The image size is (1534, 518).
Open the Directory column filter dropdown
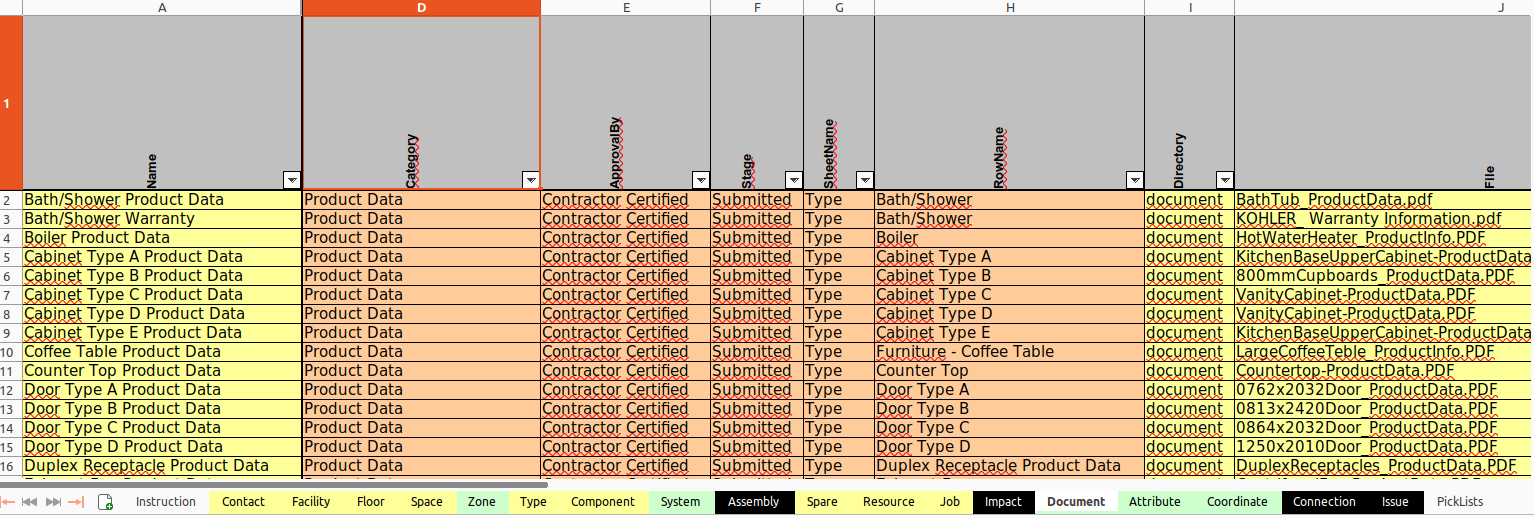tap(1224, 180)
